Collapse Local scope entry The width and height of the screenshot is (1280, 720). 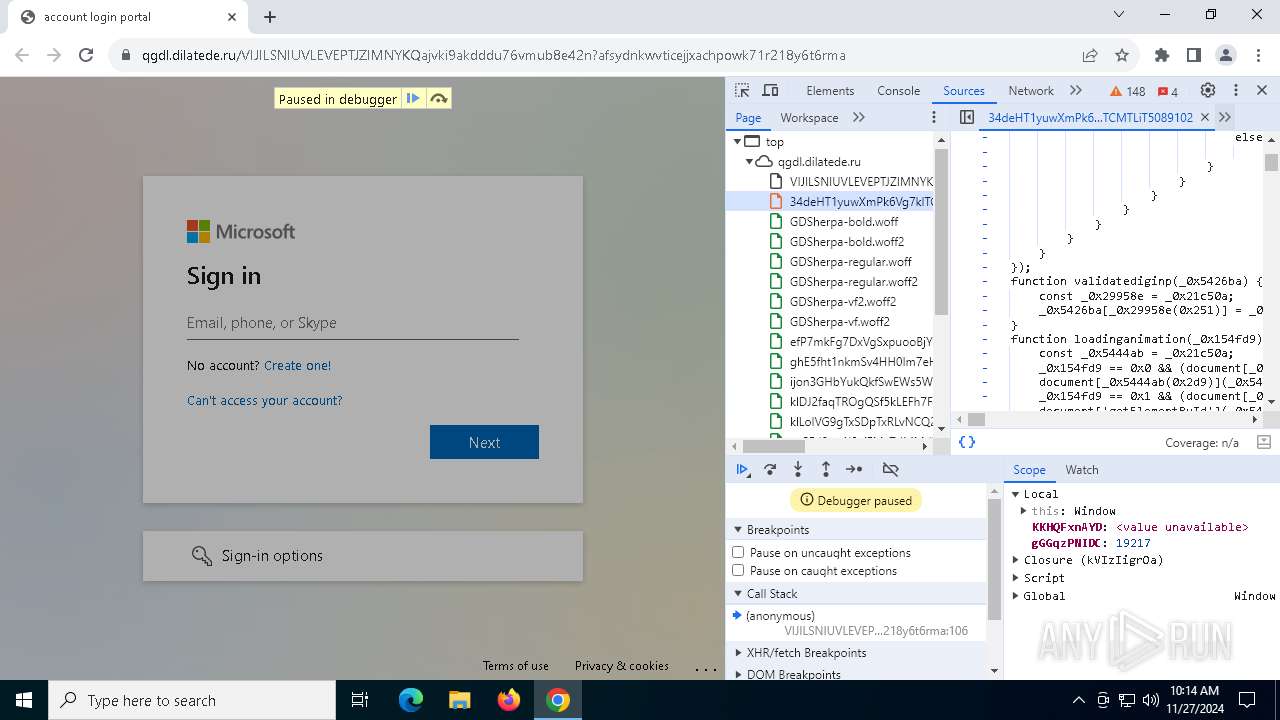[1016, 494]
